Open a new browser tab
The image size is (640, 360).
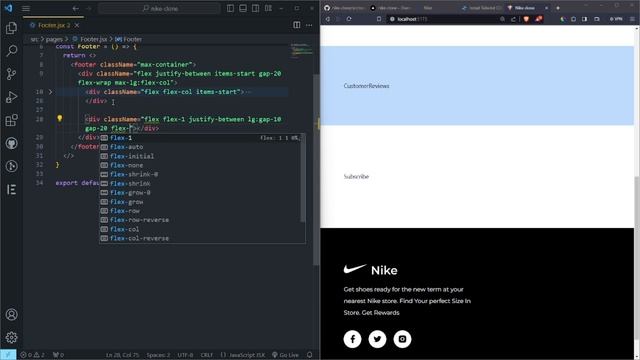click(x=558, y=8)
